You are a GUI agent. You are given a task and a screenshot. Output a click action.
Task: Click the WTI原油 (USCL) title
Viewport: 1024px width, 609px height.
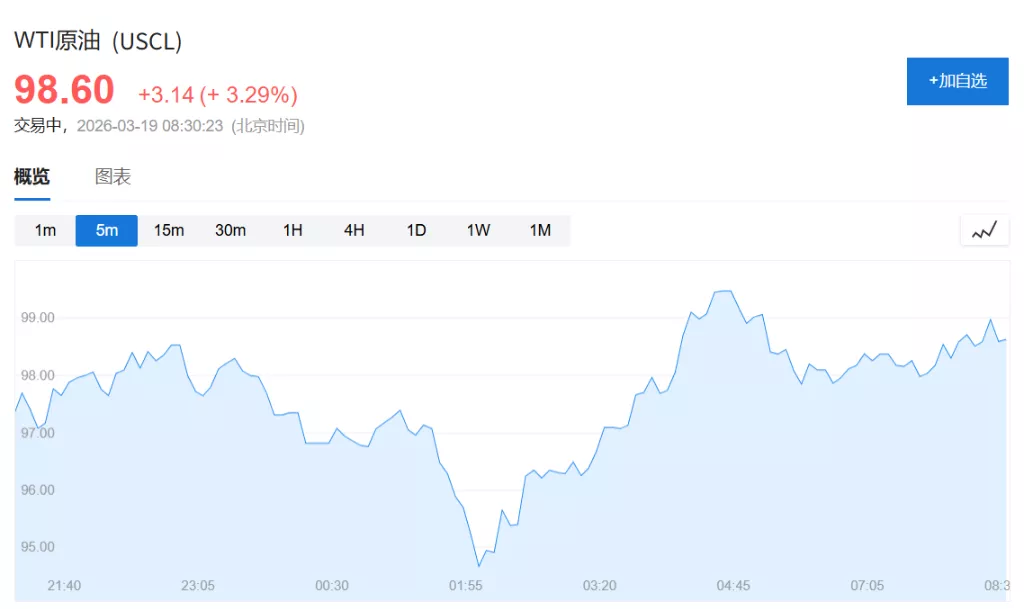pos(98,41)
